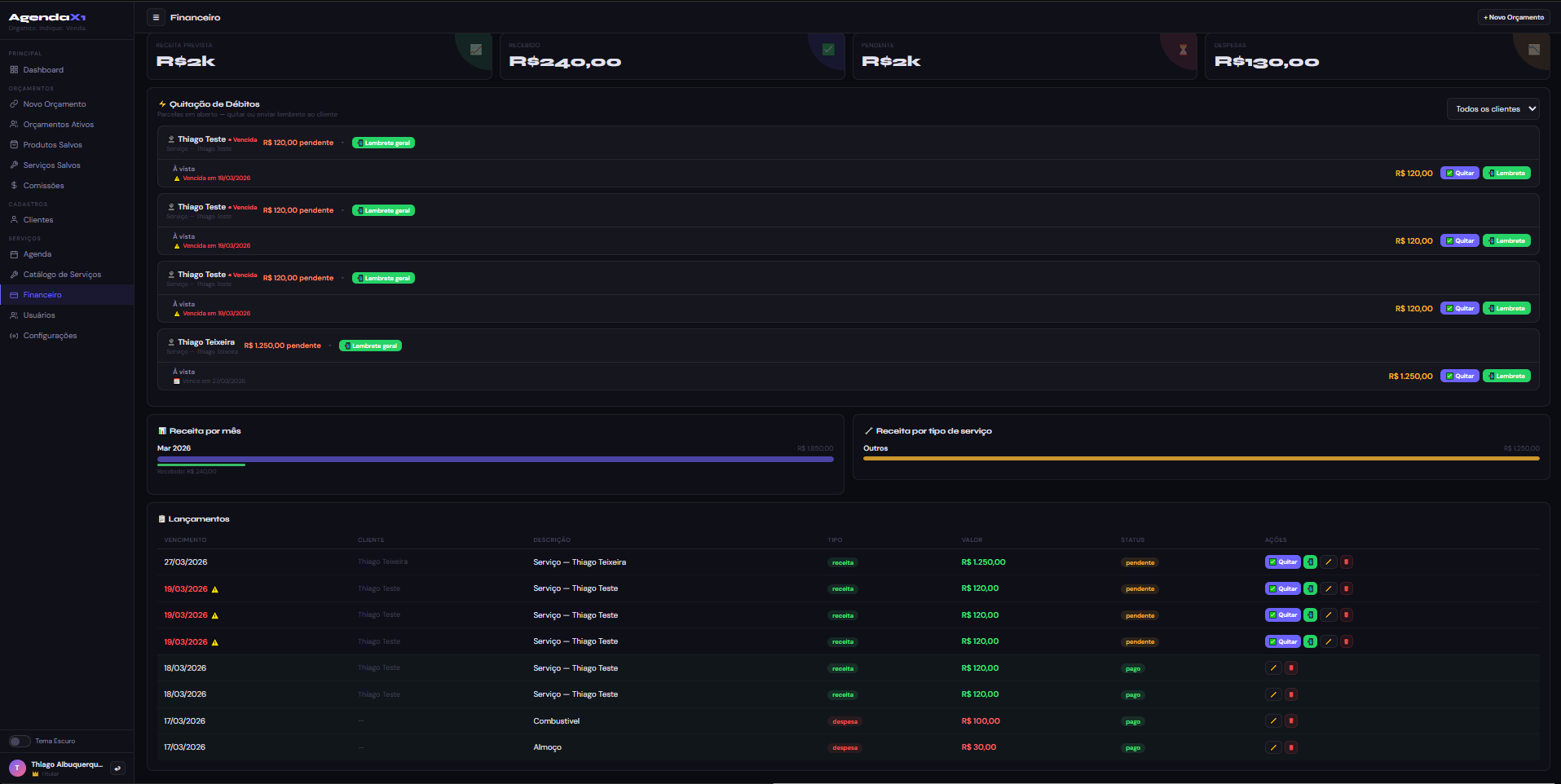Click the Pendente R$2k summary card

click(x=1024, y=57)
